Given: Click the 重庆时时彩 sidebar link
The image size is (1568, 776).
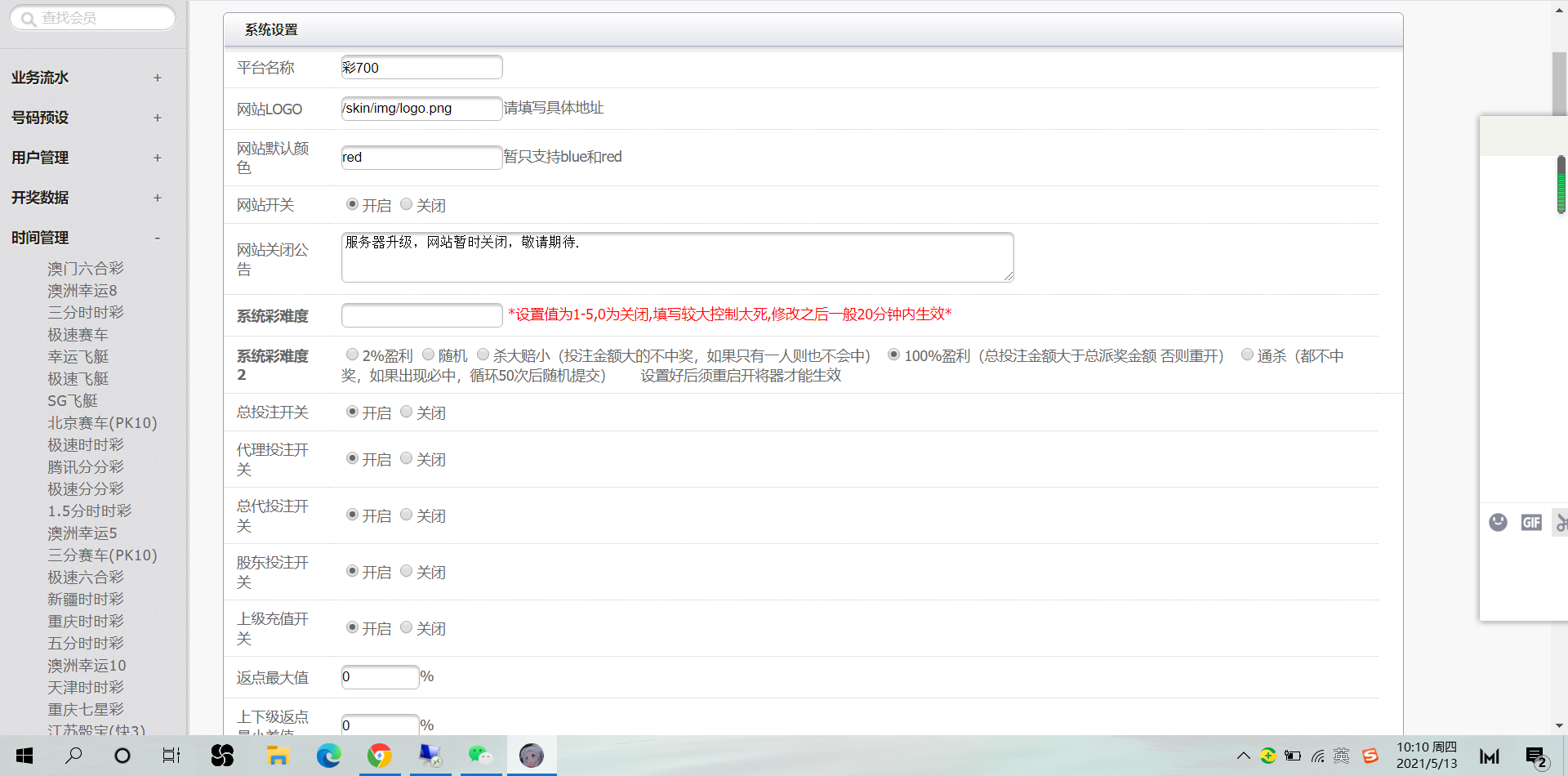Looking at the screenshot, I should pyautogui.click(x=86, y=622).
